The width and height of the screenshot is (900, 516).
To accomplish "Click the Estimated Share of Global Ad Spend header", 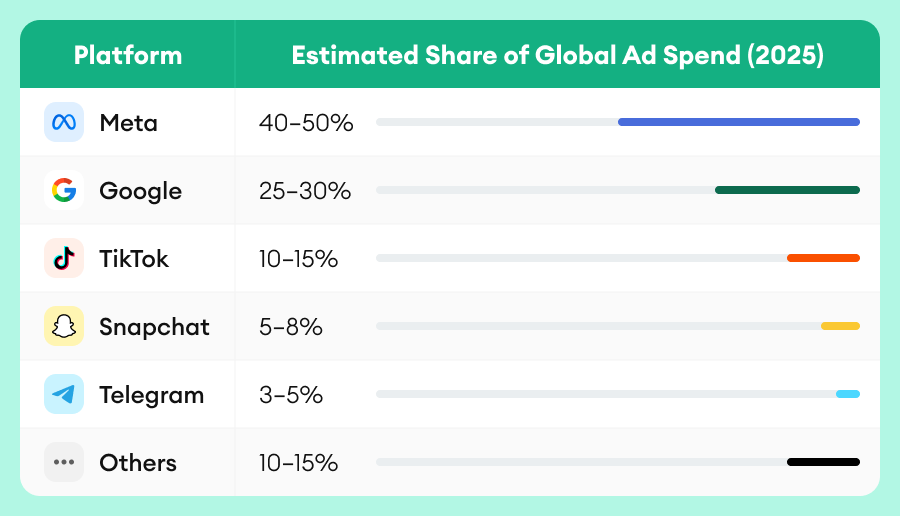I will [557, 55].
